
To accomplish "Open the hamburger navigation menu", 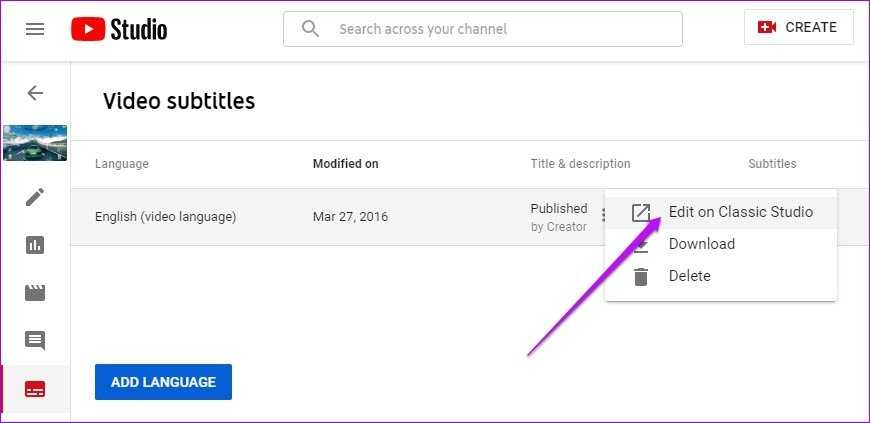I will click(35, 29).
